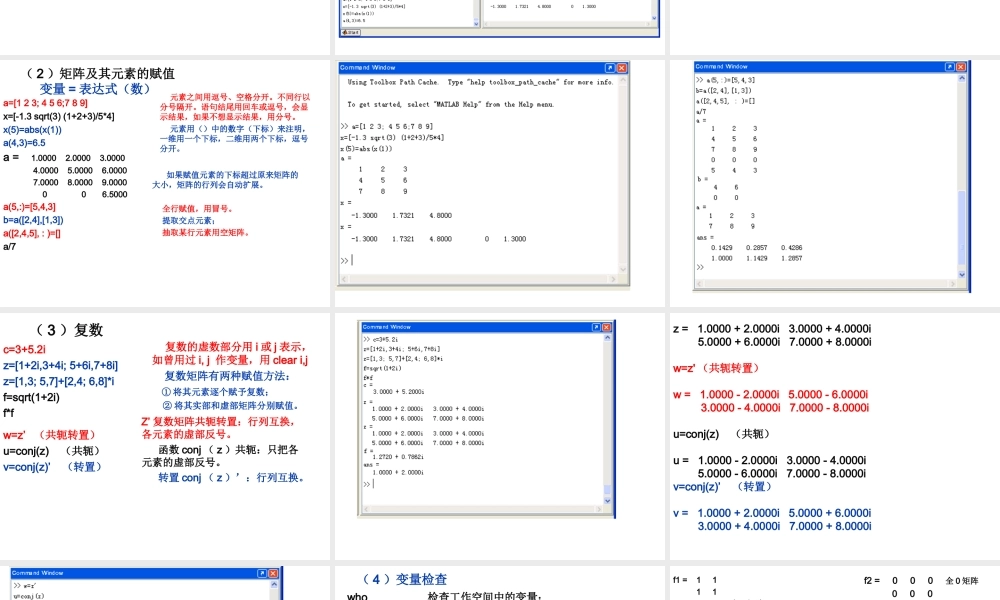
Task: Click the output 1.2720 + 0.7862i in Command Window
Action: point(397,457)
